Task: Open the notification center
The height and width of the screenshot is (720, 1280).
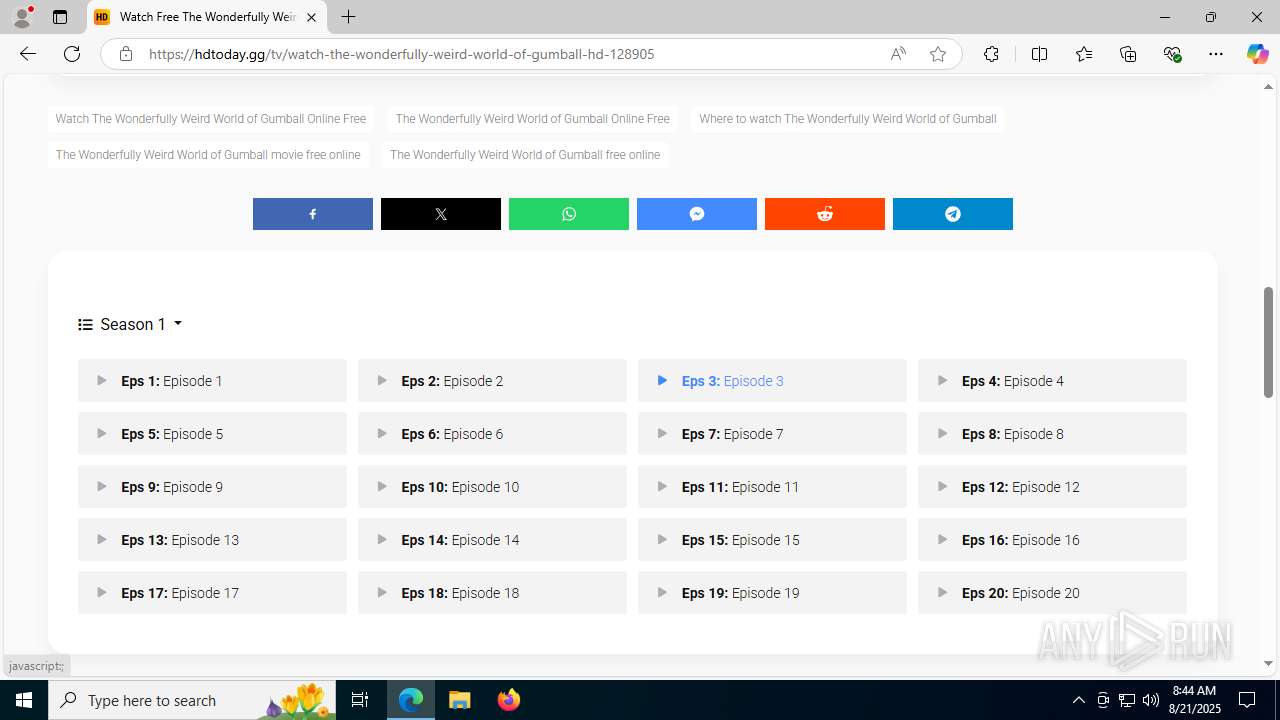Action: tap(1247, 700)
